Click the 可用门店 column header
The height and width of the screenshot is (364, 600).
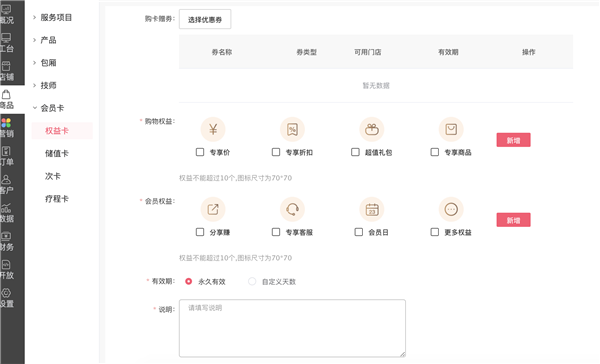[368, 52]
